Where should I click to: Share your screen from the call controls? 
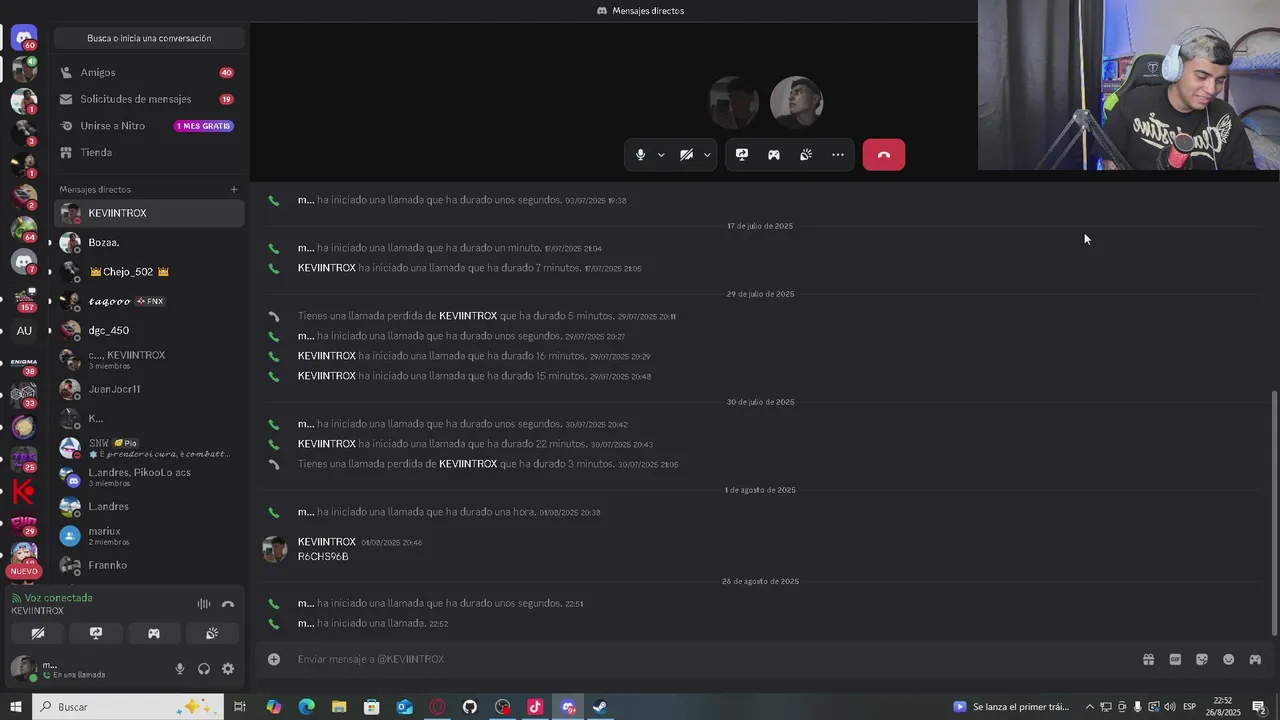point(742,155)
